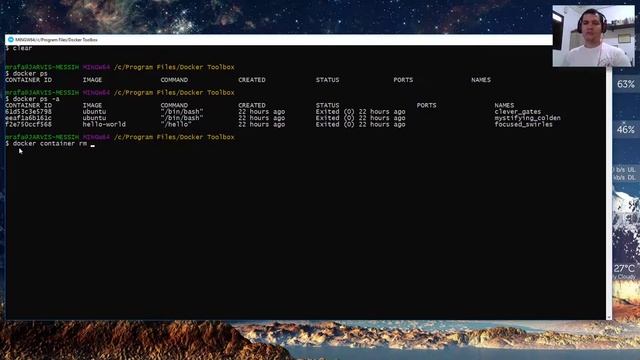
Task: Click the mystifying_colden container name
Action: tap(527, 118)
